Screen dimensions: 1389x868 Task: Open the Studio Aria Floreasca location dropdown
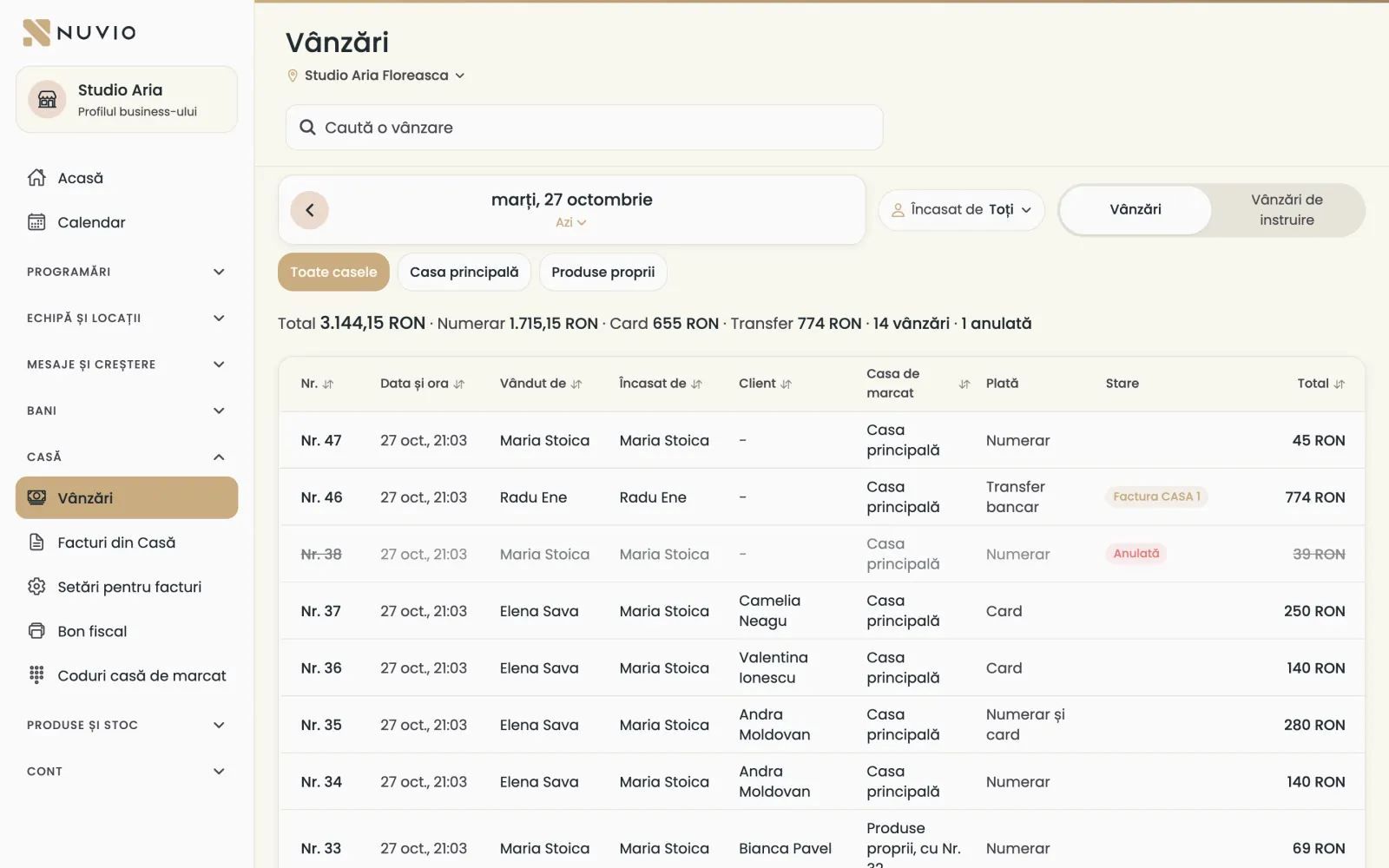(377, 76)
